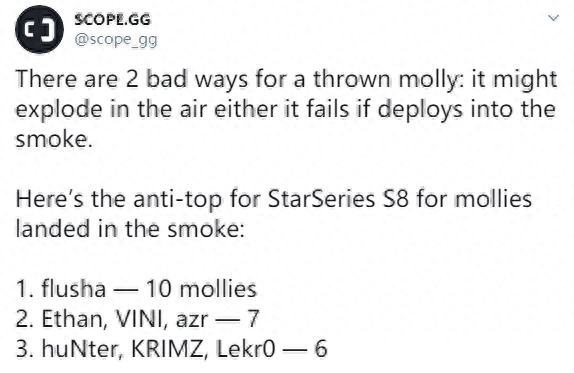Click the 'Lekr0' player name
The height and width of the screenshot is (373, 574).
pos(245,348)
